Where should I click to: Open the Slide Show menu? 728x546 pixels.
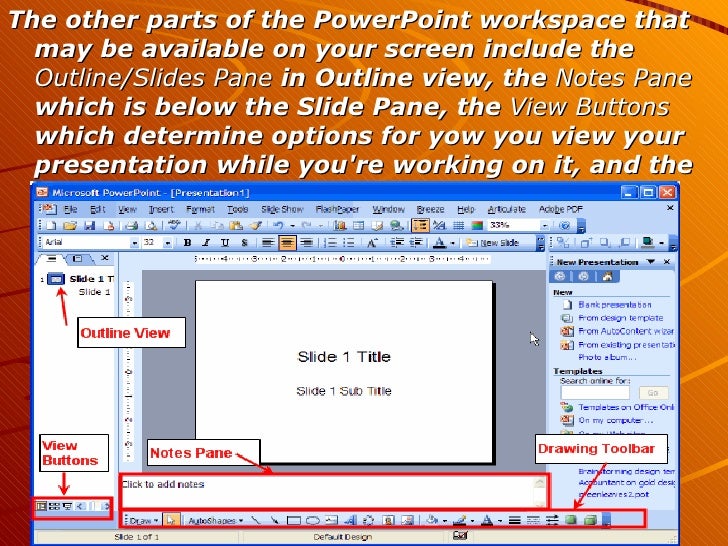coord(282,209)
